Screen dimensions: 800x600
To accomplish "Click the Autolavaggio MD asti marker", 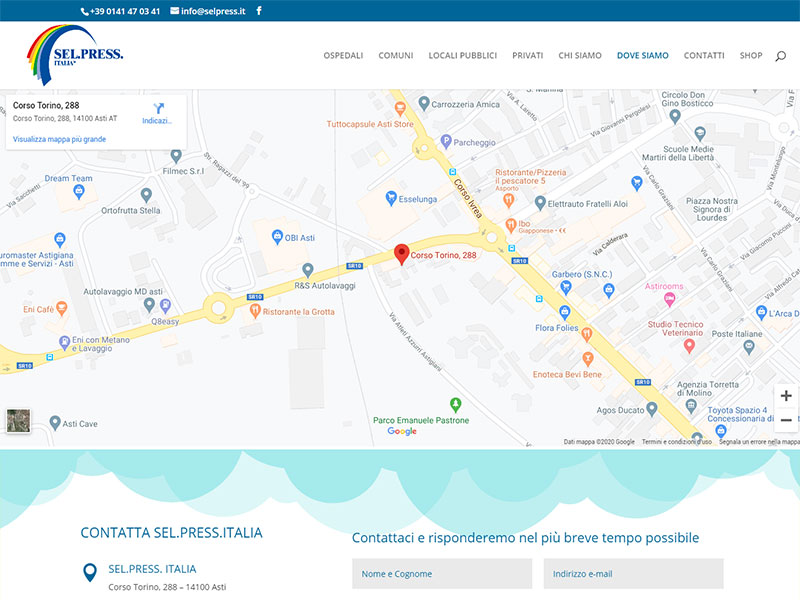I will point(149,305).
